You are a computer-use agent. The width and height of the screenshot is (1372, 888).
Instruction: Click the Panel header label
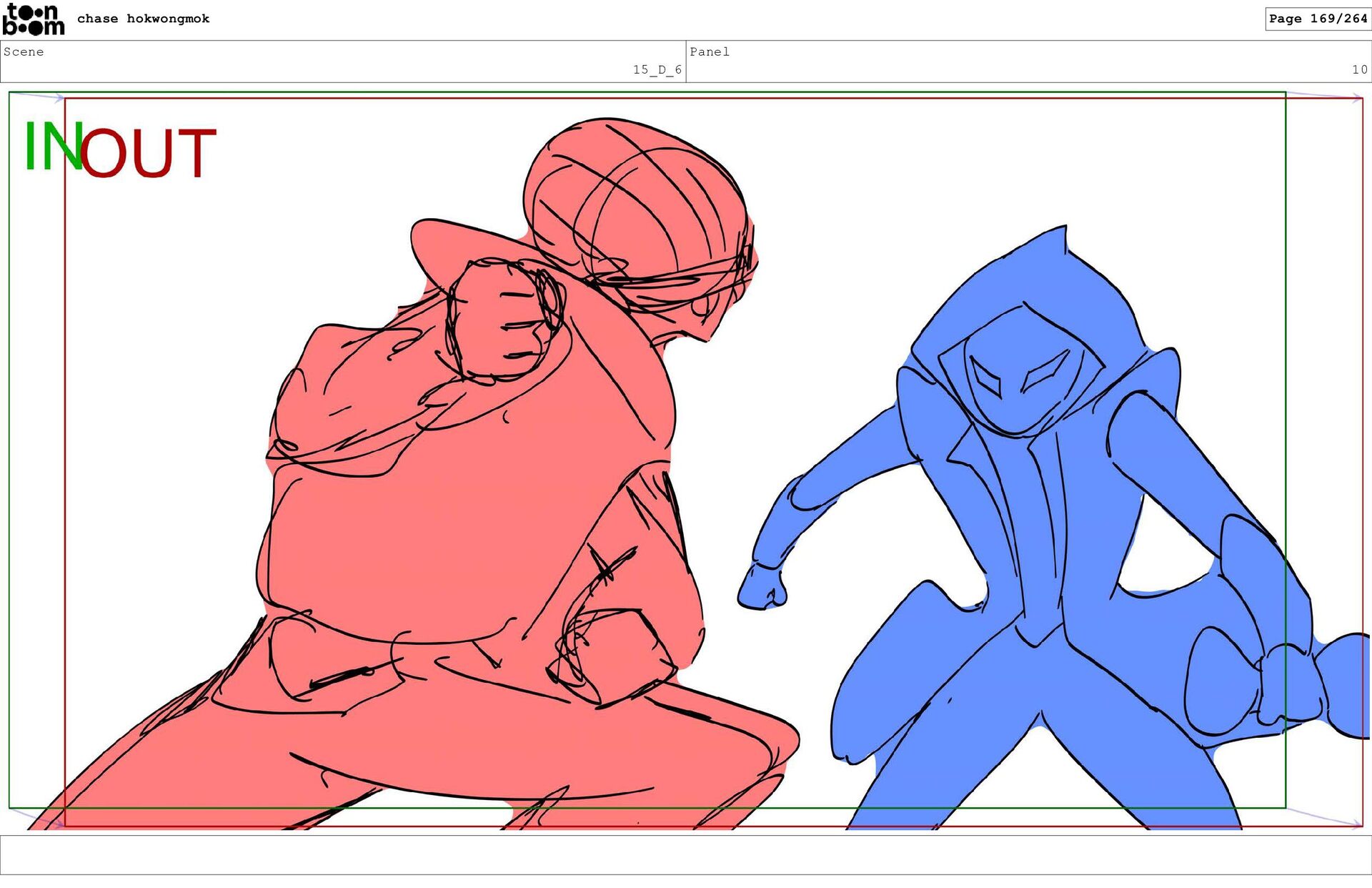click(x=709, y=51)
